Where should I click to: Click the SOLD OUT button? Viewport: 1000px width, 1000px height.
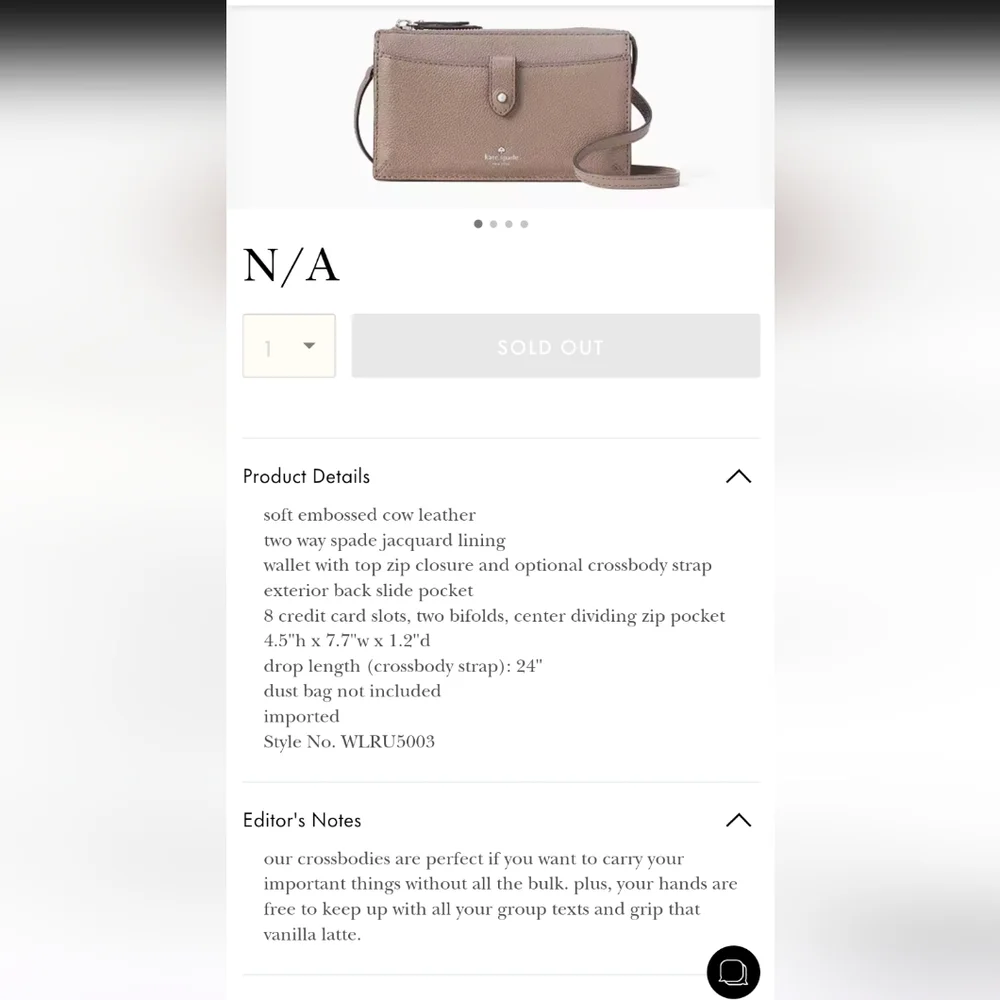555,346
